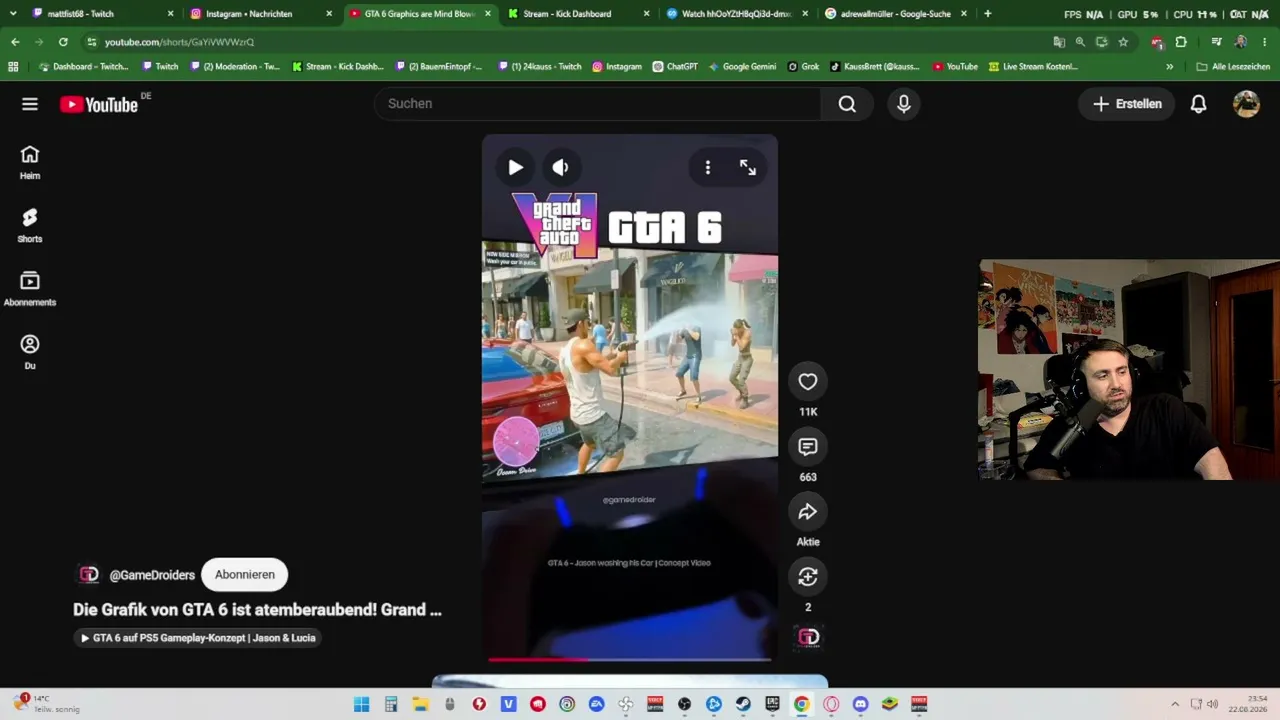Open the GameDroiders channel avatar

(x=89, y=574)
